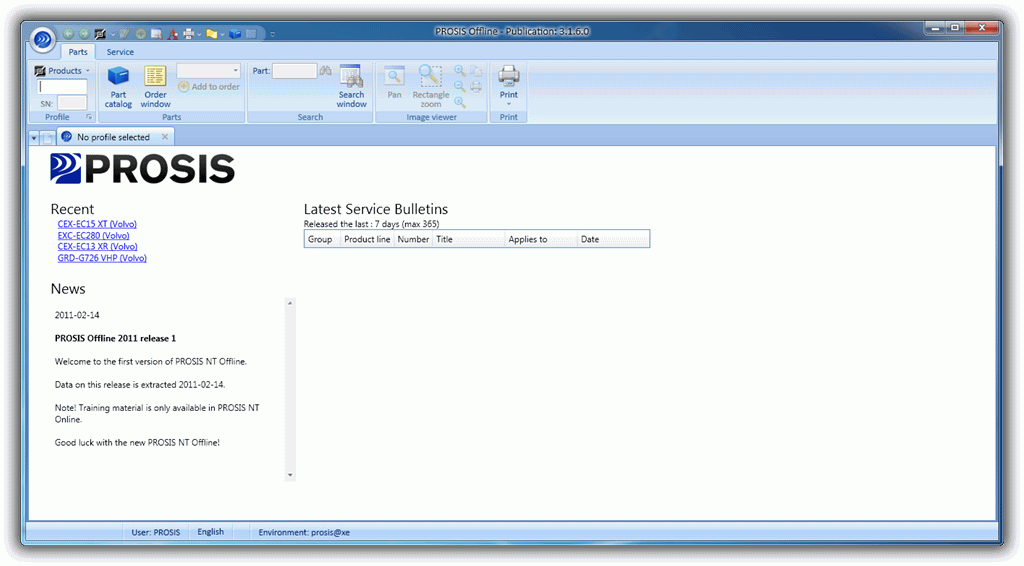
Task: Click the search window icon in the quick access toolbar
Action: (x=156, y=34)
